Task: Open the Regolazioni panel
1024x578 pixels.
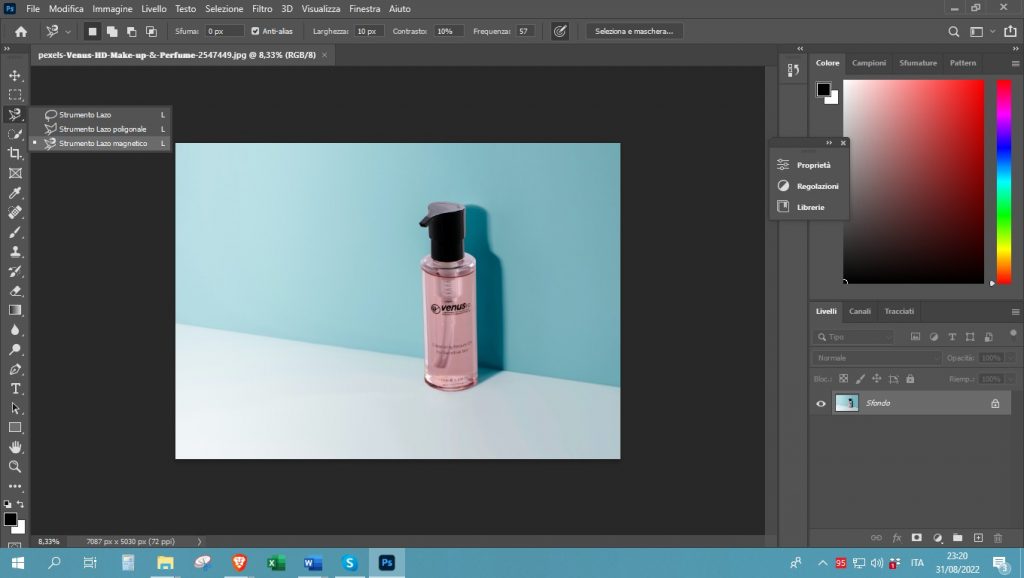Action: click(817, 186)
